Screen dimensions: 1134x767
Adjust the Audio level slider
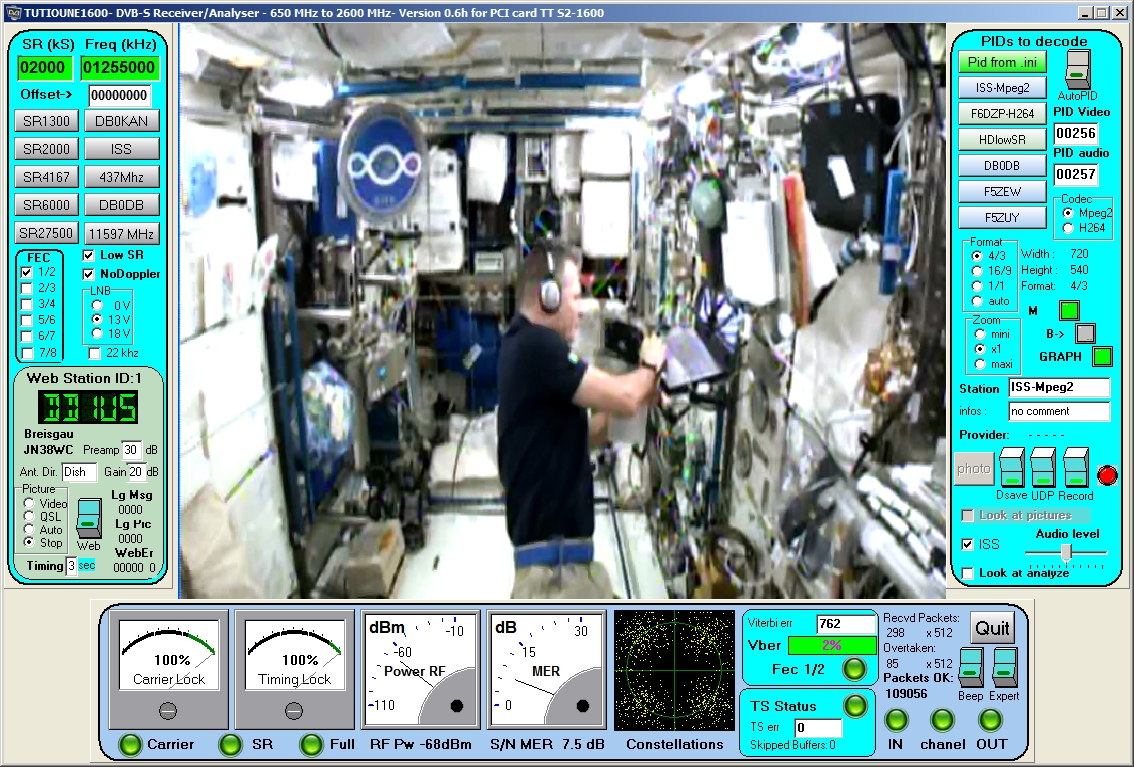1067,552
